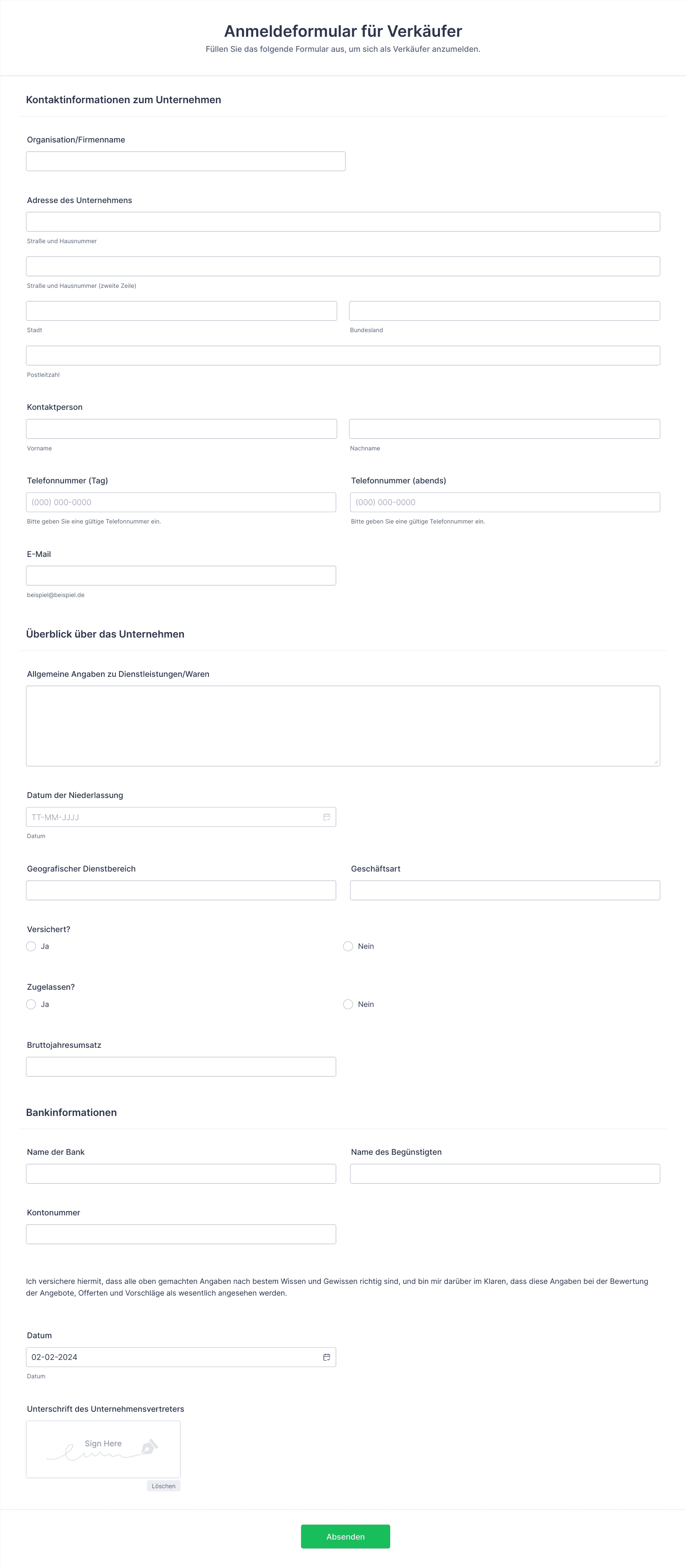Click the Vorname input field
This screenshot has height=1568, width=686.
pos(181,429)
